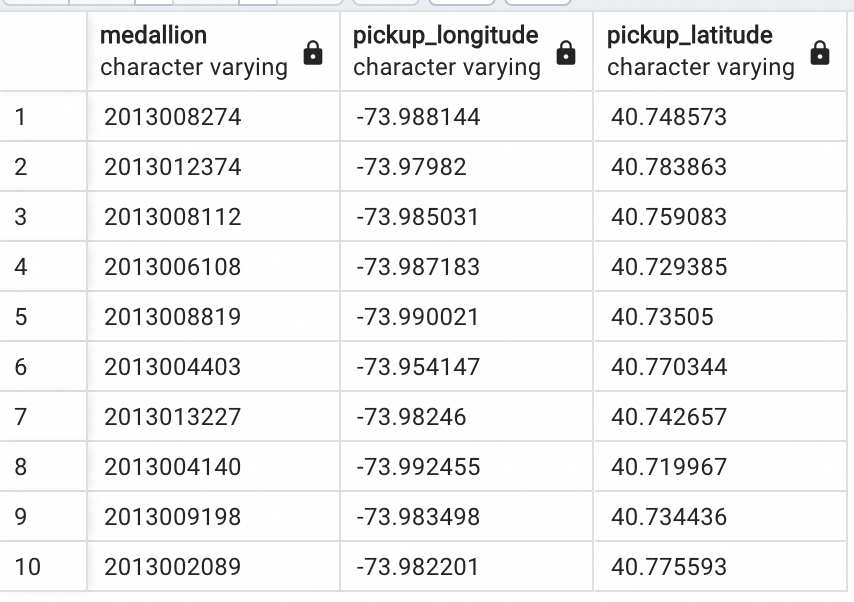
Task: Select the pickup_latitude column header
Action: (x=700, y=51)
